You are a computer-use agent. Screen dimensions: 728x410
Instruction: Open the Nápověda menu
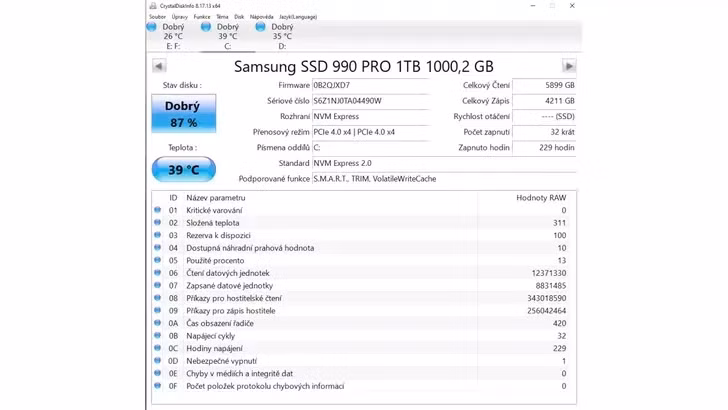click(261, 17)
